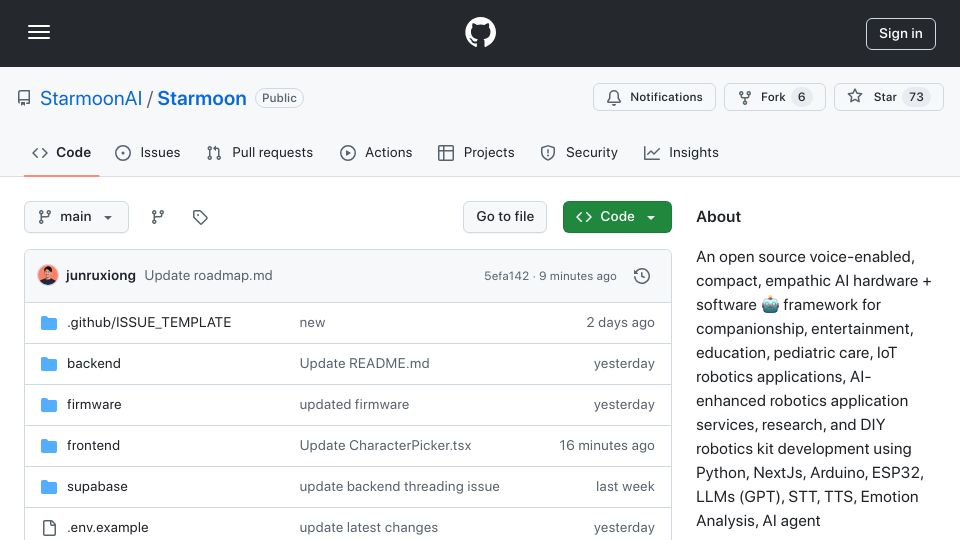
Task: Open the Pull requests tab
Action: click(x=260, y=152)
